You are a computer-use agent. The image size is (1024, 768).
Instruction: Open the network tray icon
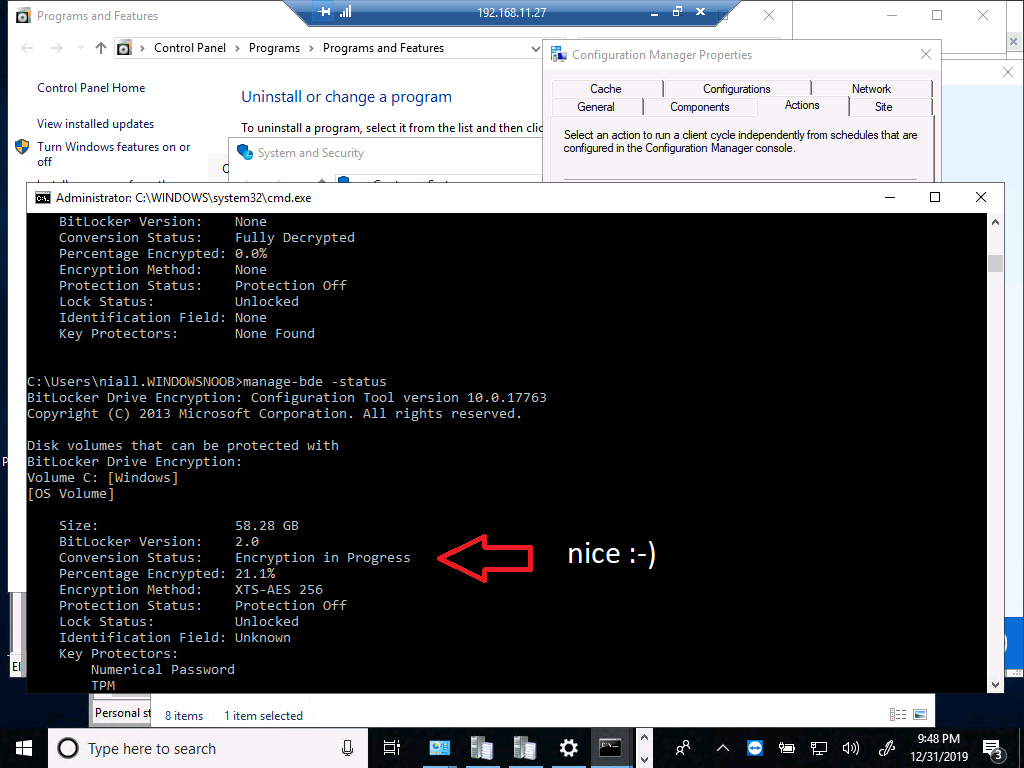818,748
